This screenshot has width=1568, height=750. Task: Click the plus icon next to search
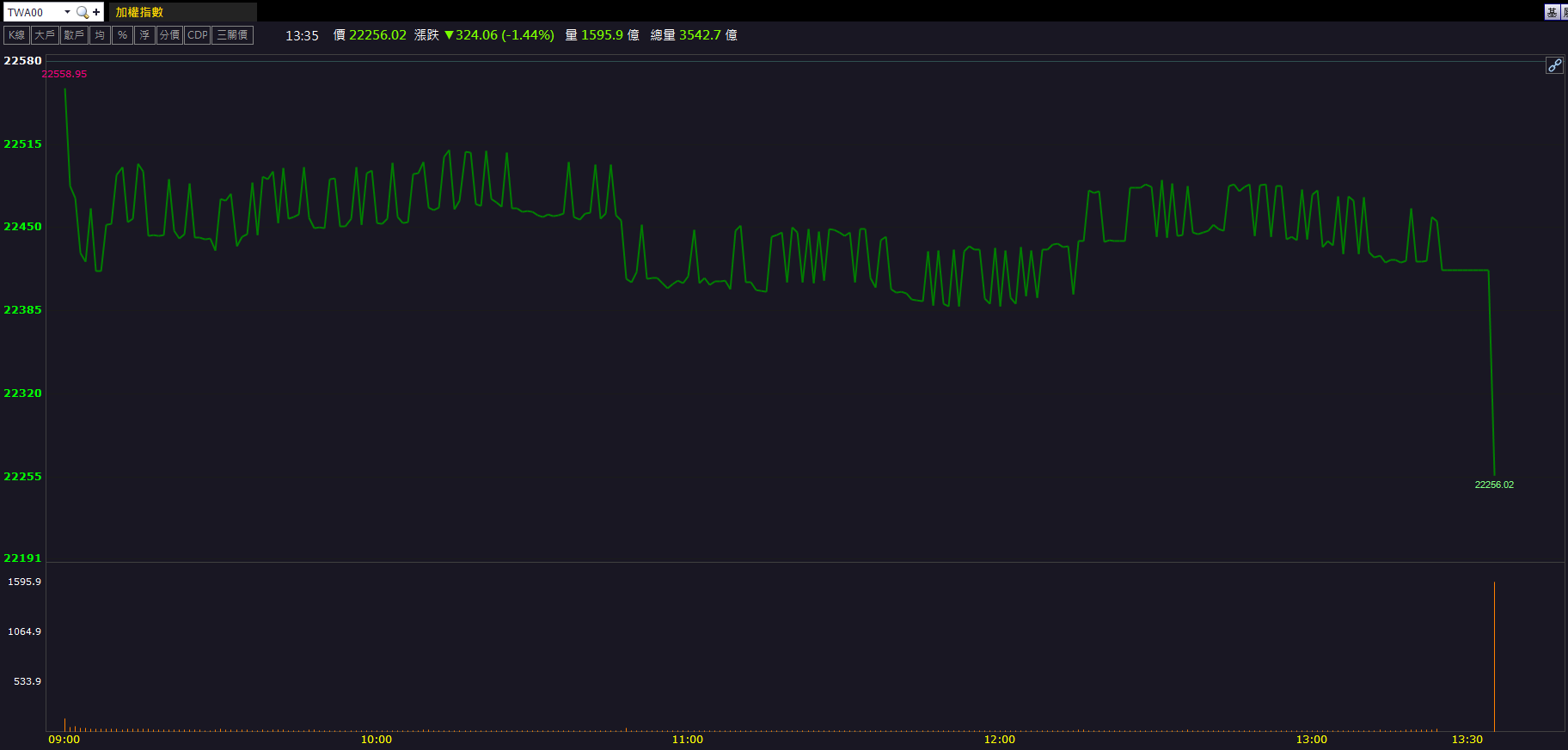[x=96, y=12]
